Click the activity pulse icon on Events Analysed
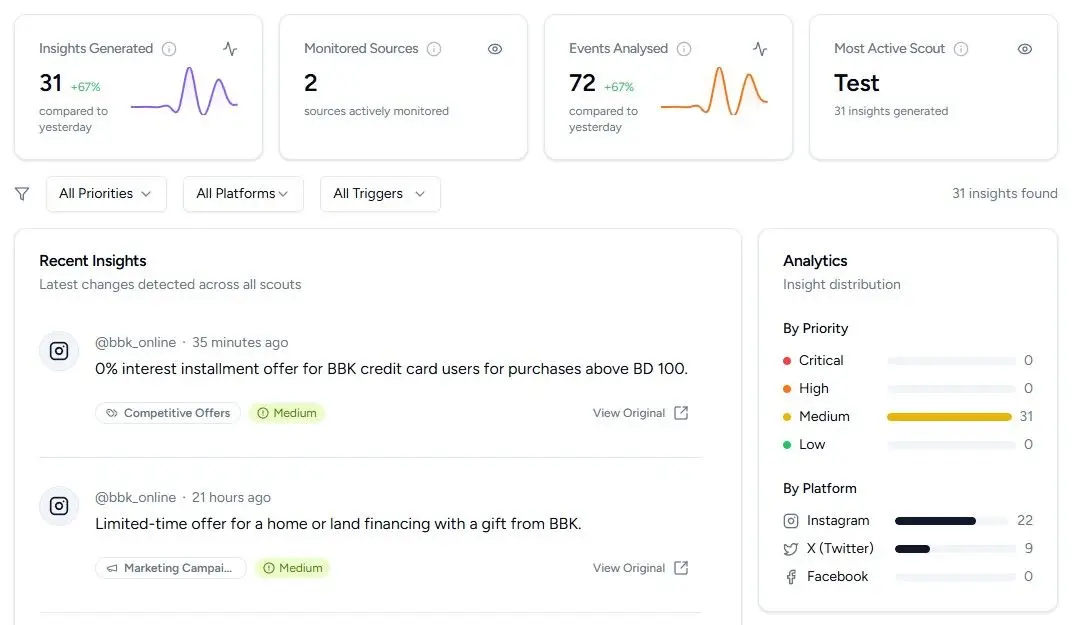This screenshot has height=625, width=1072. [760, 49]
